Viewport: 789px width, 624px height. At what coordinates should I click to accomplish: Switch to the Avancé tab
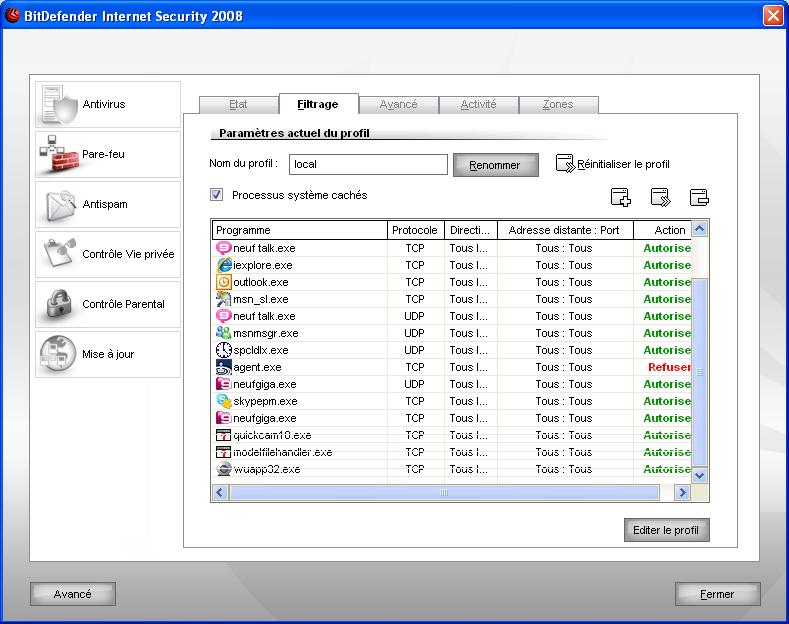(399, 105)
